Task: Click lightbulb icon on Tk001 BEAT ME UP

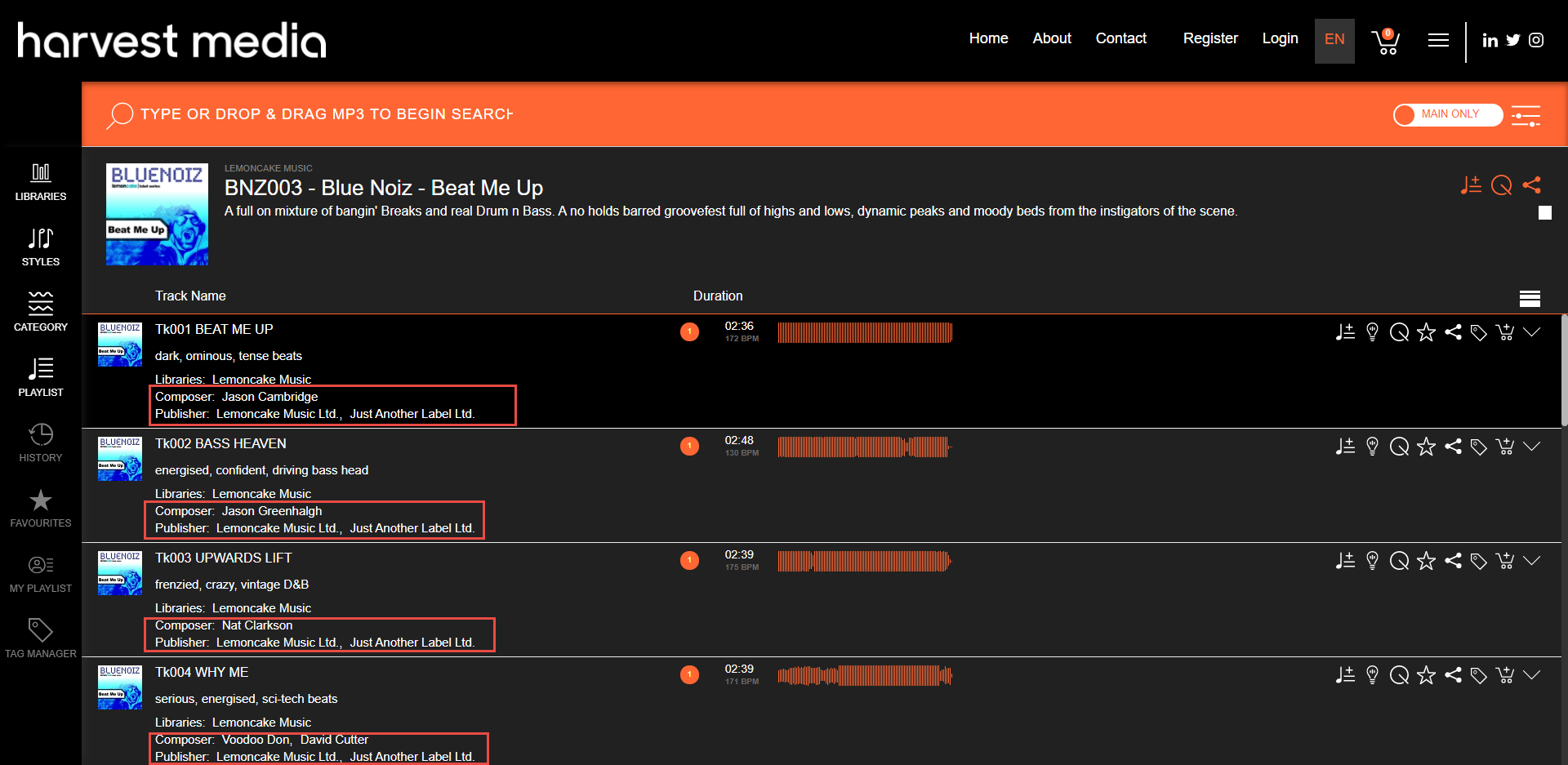Action: [x=1373, y=332]
